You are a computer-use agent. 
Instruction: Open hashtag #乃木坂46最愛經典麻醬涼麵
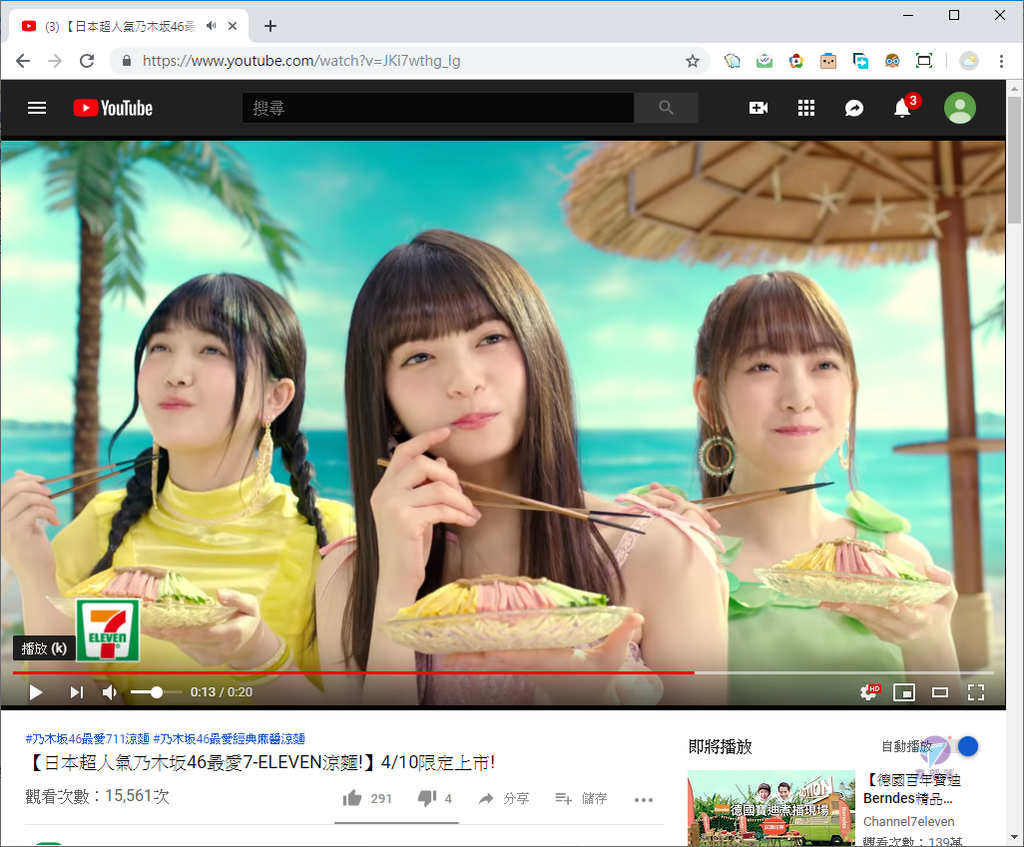click(229, 739)
